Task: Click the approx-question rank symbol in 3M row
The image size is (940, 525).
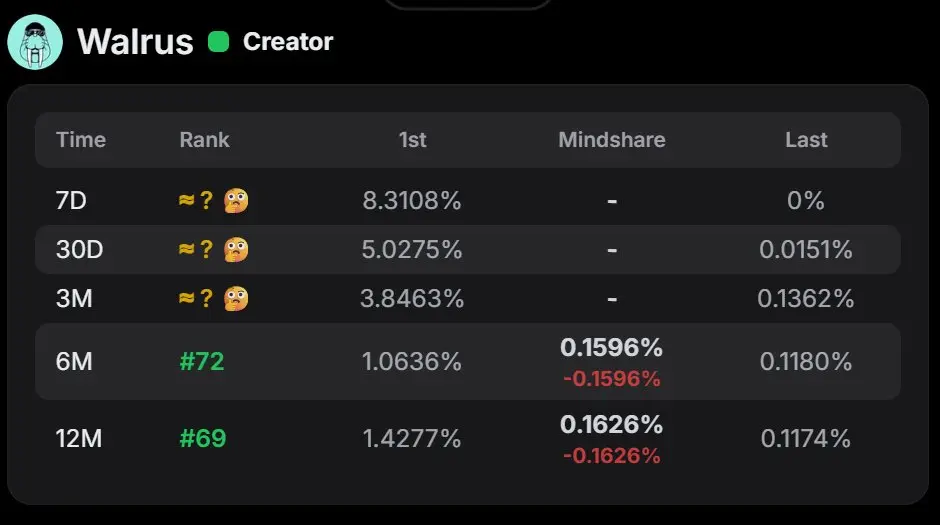Action: (196, 298)
